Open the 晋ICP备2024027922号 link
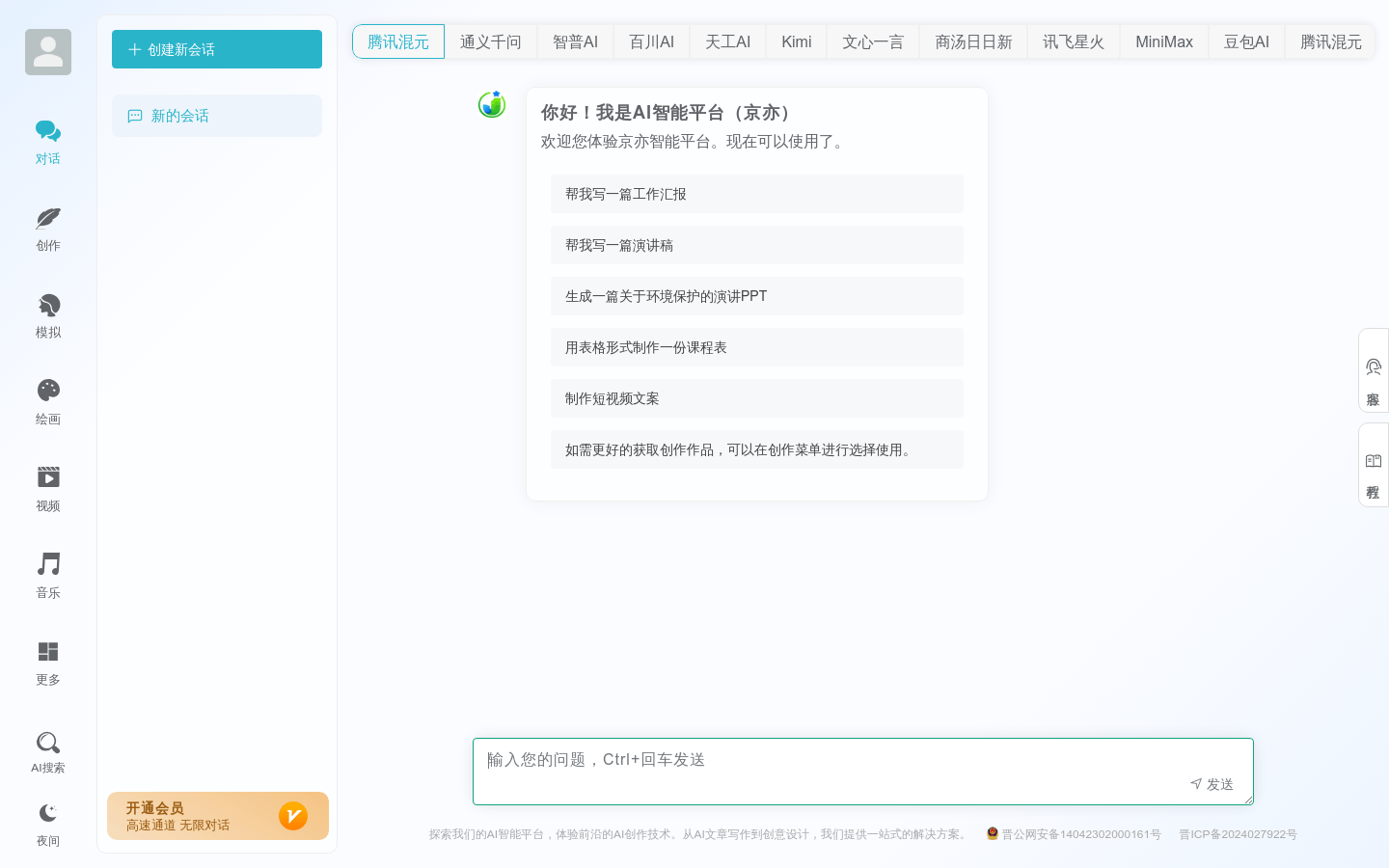1389x868 pixels. pyautogui.click(x=1239, y=834)
